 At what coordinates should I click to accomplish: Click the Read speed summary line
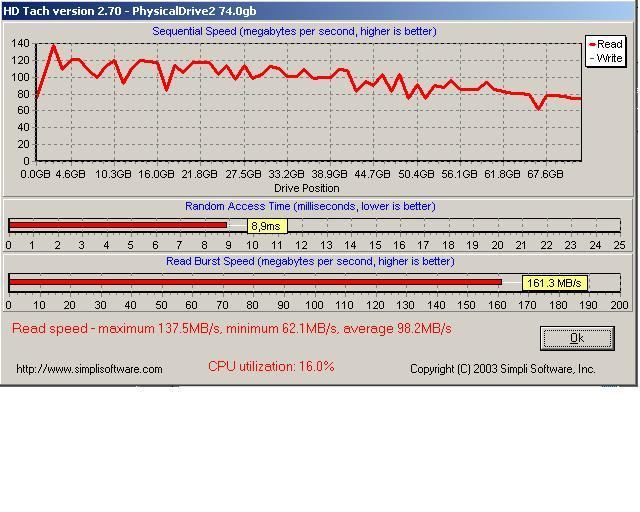pos(232,329)
